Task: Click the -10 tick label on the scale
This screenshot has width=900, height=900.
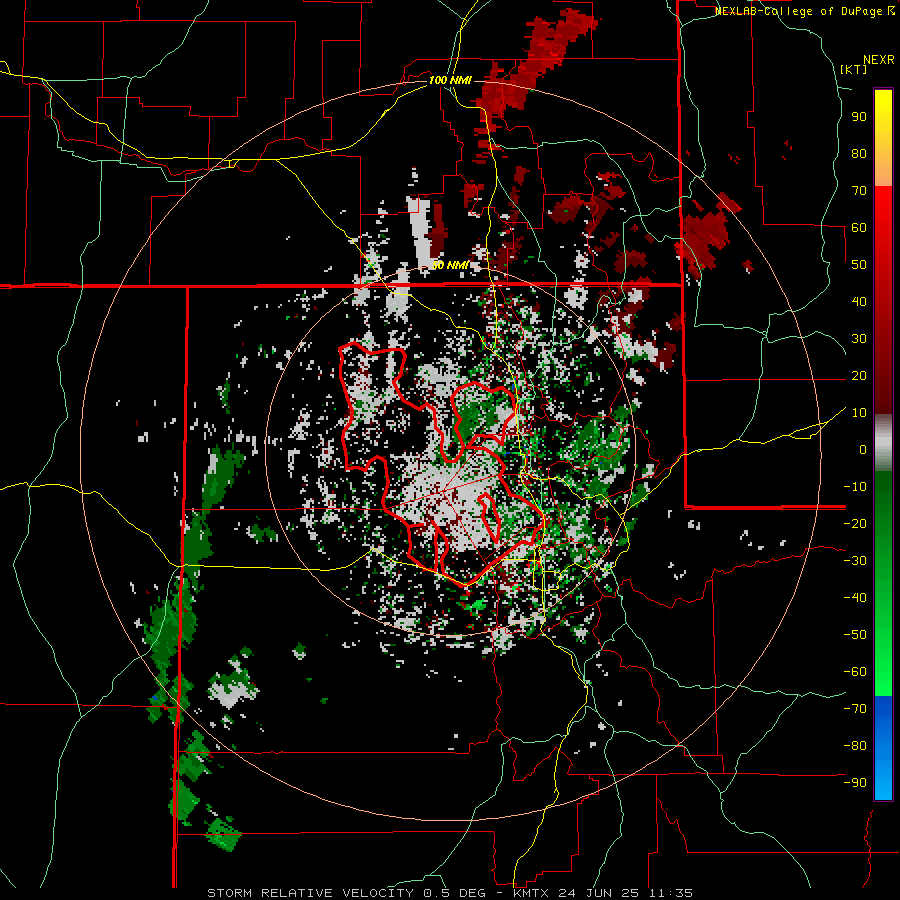Action: click(x=855, y=487)
